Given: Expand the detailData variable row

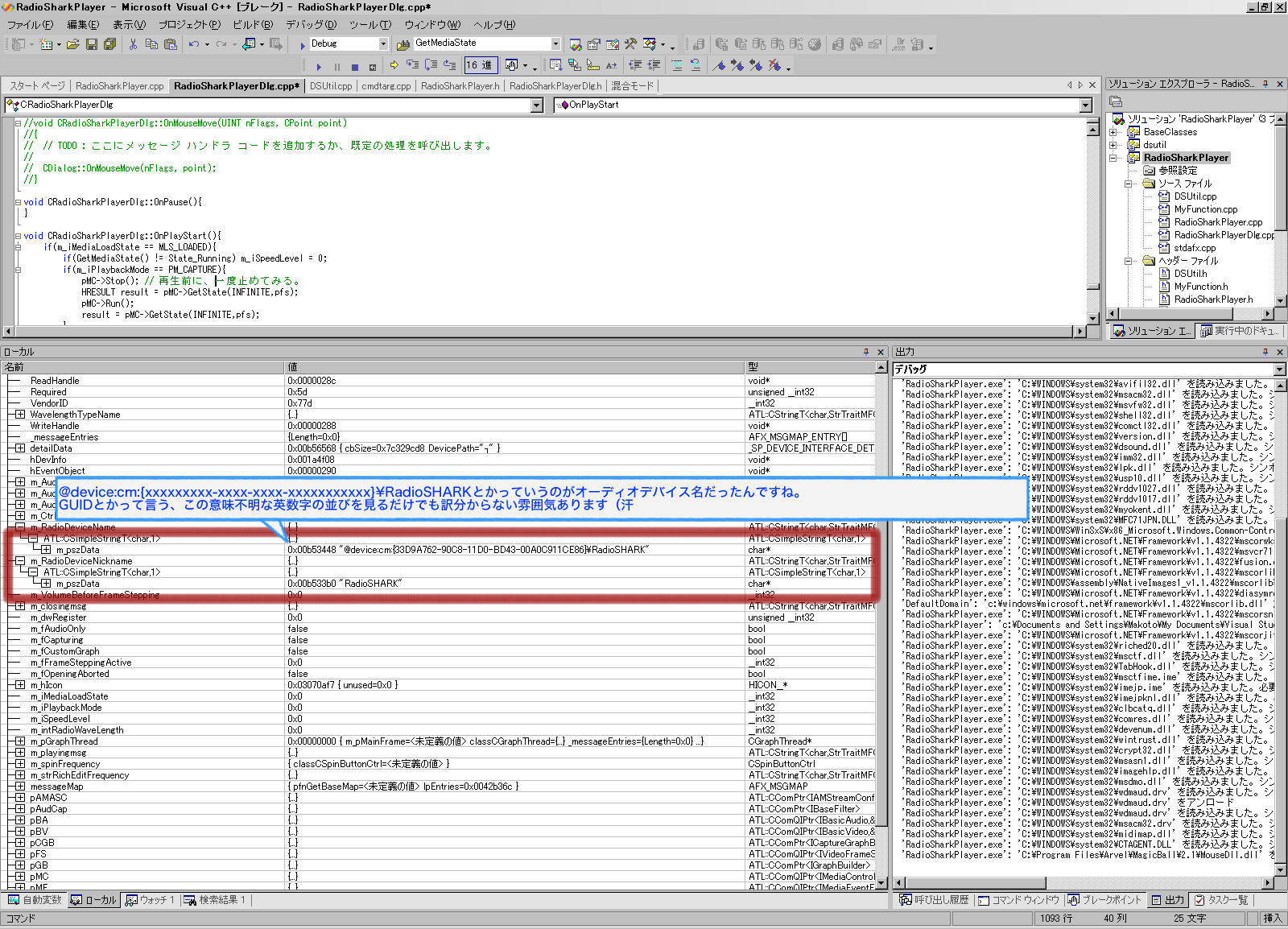Looking at the screenshot, I should point(20,448).
